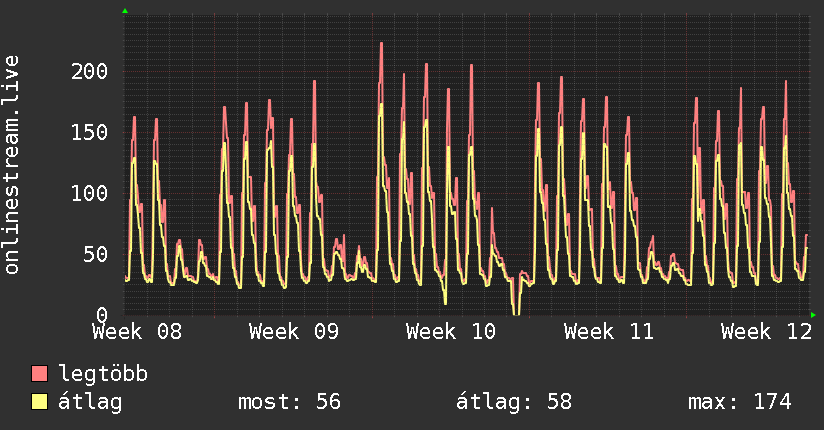This screenshot has height=430, width=824.
Task: Click the '50' y-axis value
Action: pos(96,254)
